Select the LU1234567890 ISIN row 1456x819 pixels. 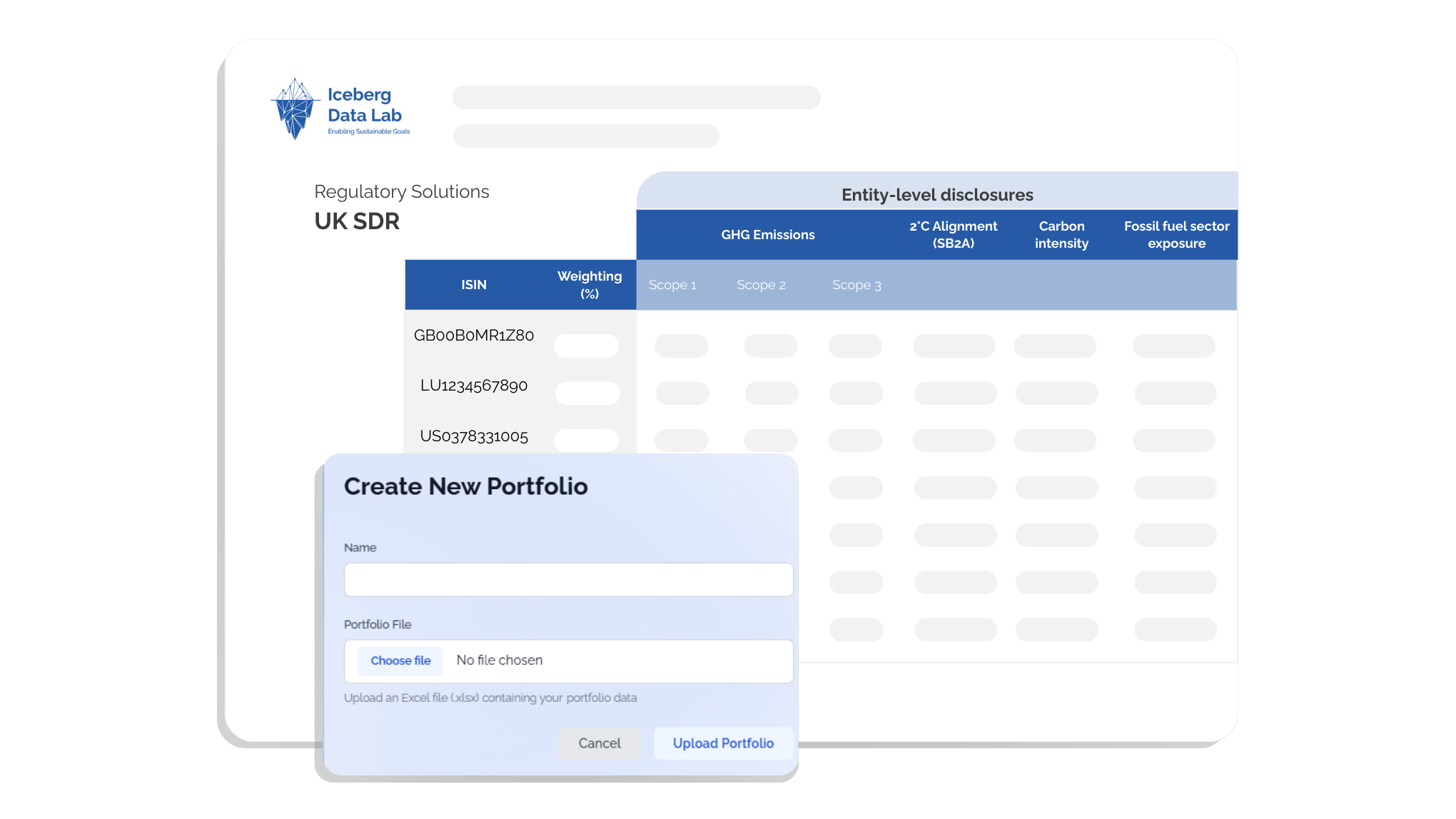click(x=474, y=386)
